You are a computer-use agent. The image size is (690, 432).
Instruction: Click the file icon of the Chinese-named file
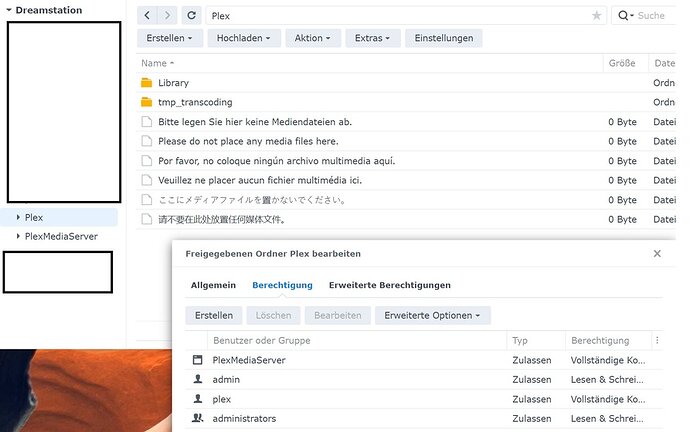click(x=147, y=219)
